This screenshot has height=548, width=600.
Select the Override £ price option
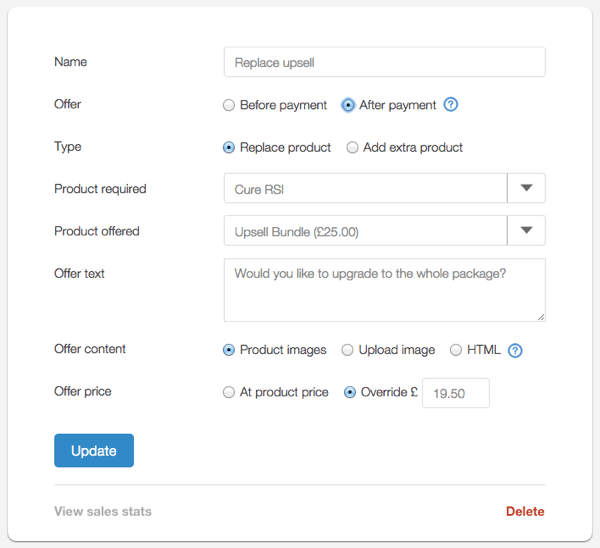pos(349,393)
